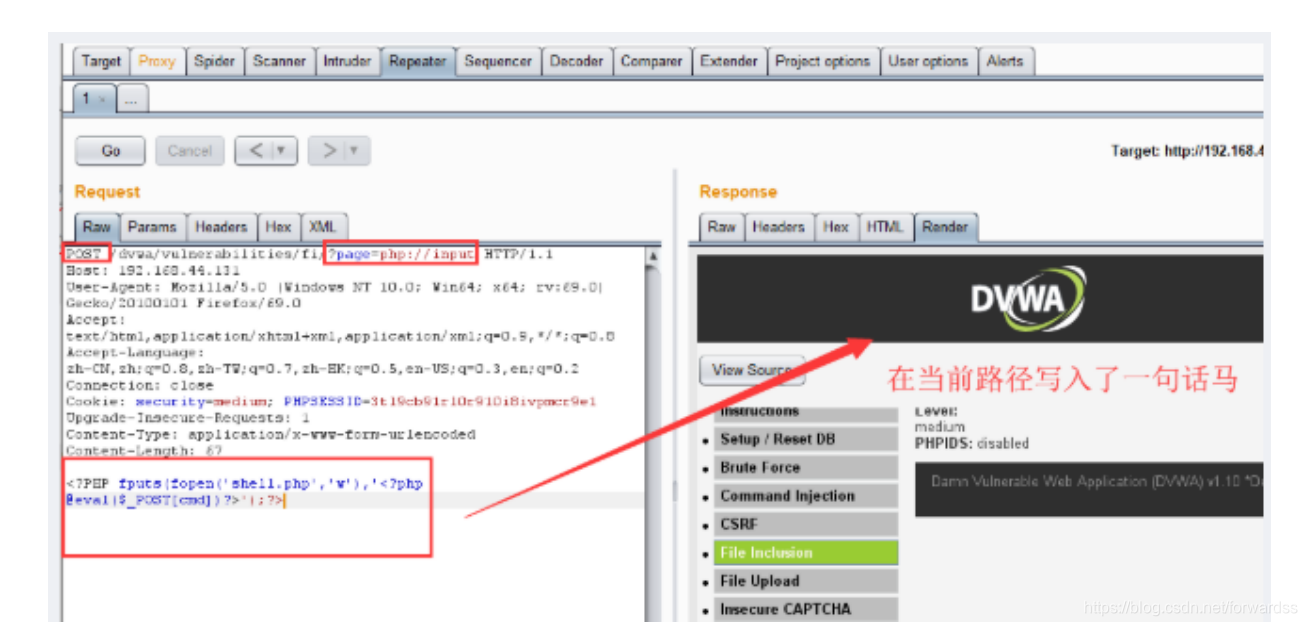1307x626 pixels.
Task: Select the Repeater tab
Action: [x=418, y=62]
